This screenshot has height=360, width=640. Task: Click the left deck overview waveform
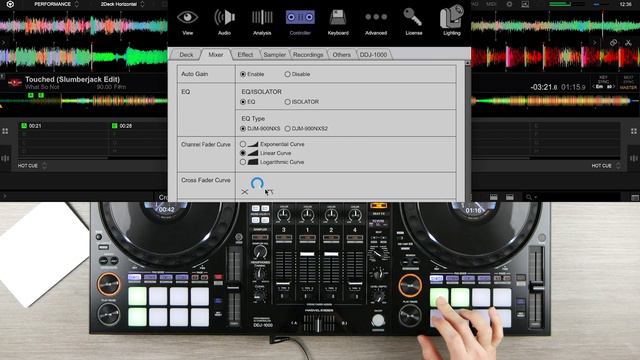click(x=84, y=100)
